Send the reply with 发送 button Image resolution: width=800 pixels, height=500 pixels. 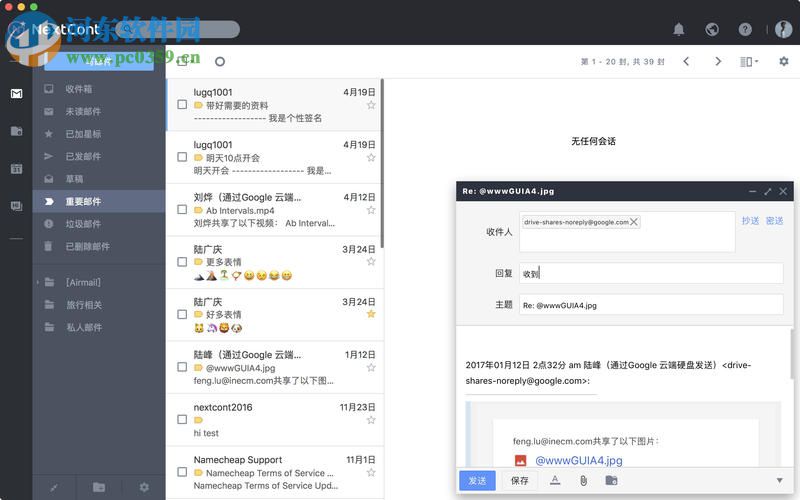tap(477, 481)
